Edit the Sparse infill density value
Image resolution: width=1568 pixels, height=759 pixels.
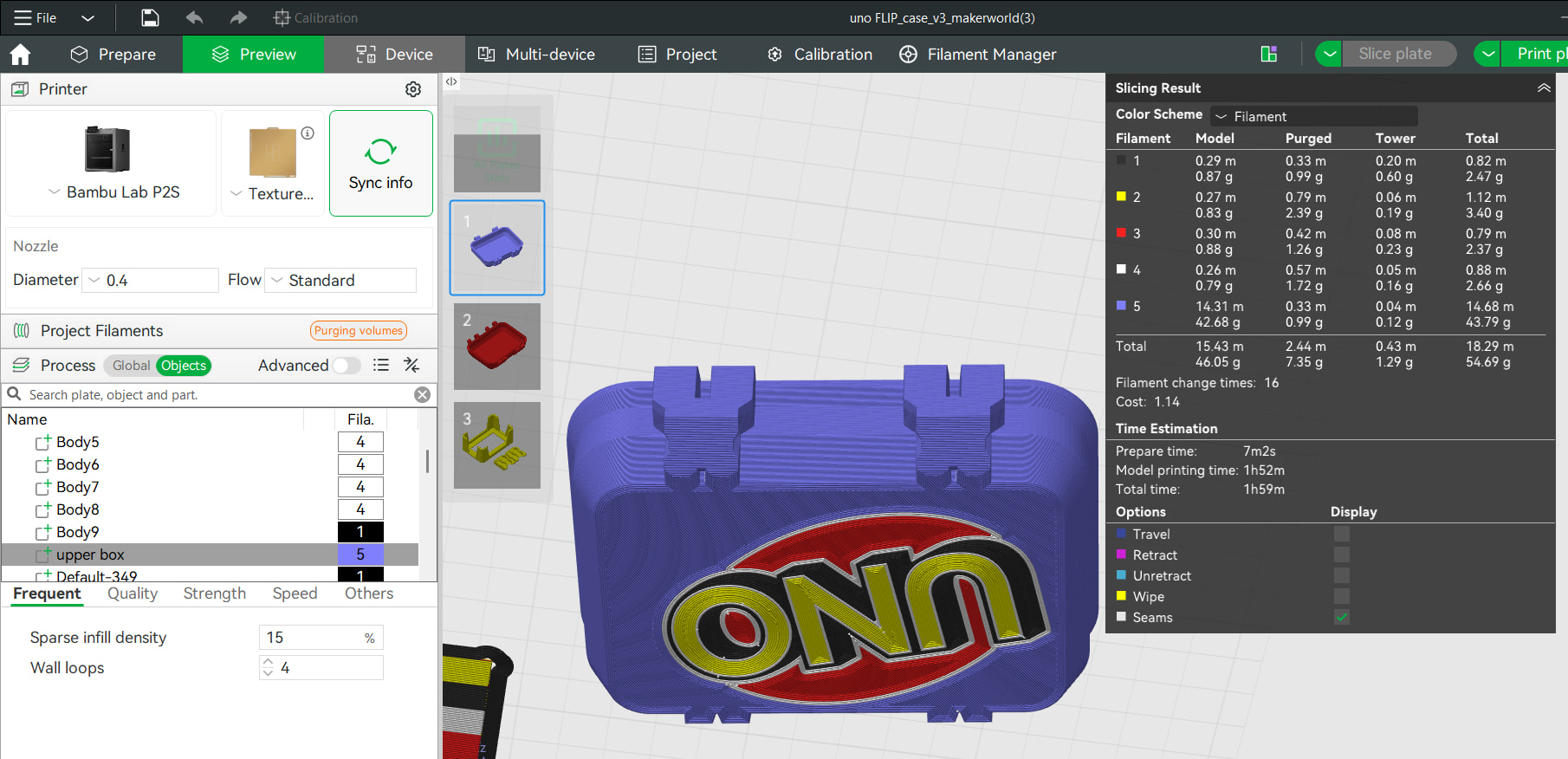tap(321, 638)
